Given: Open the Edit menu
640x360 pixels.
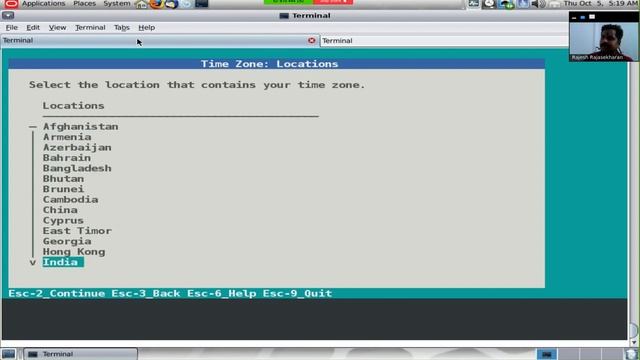Looking at the screenshot, I should (33, 27).
